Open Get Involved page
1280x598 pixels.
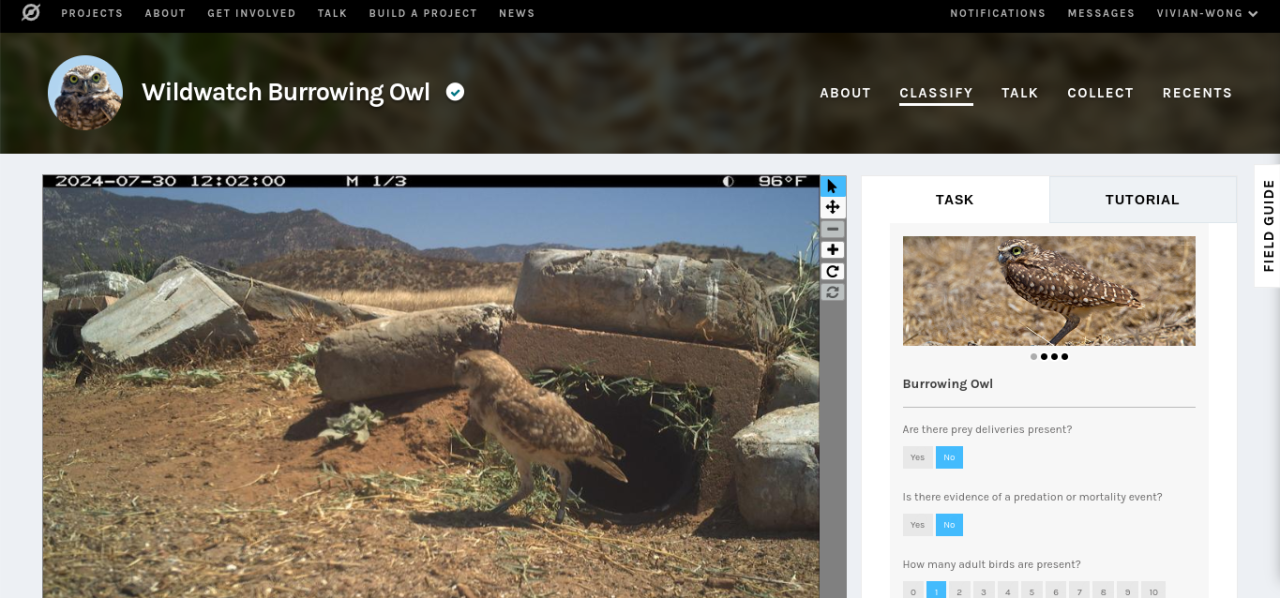click(x=251, y=13)
